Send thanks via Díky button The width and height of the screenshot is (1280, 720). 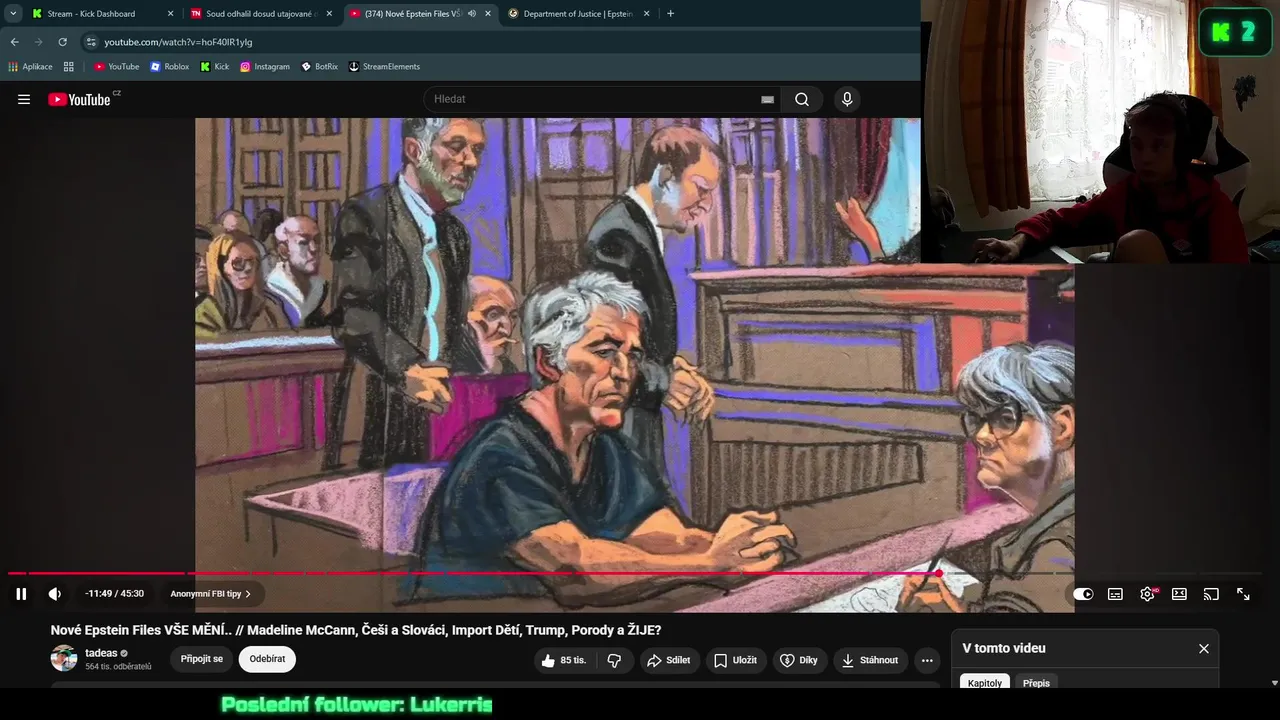click(x=799, y=660)
